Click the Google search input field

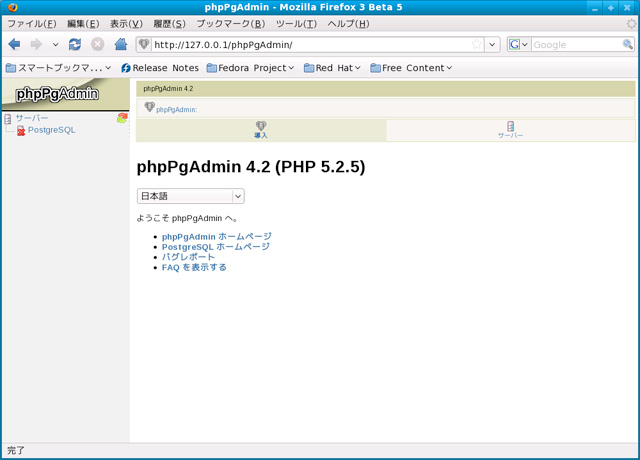576,44
